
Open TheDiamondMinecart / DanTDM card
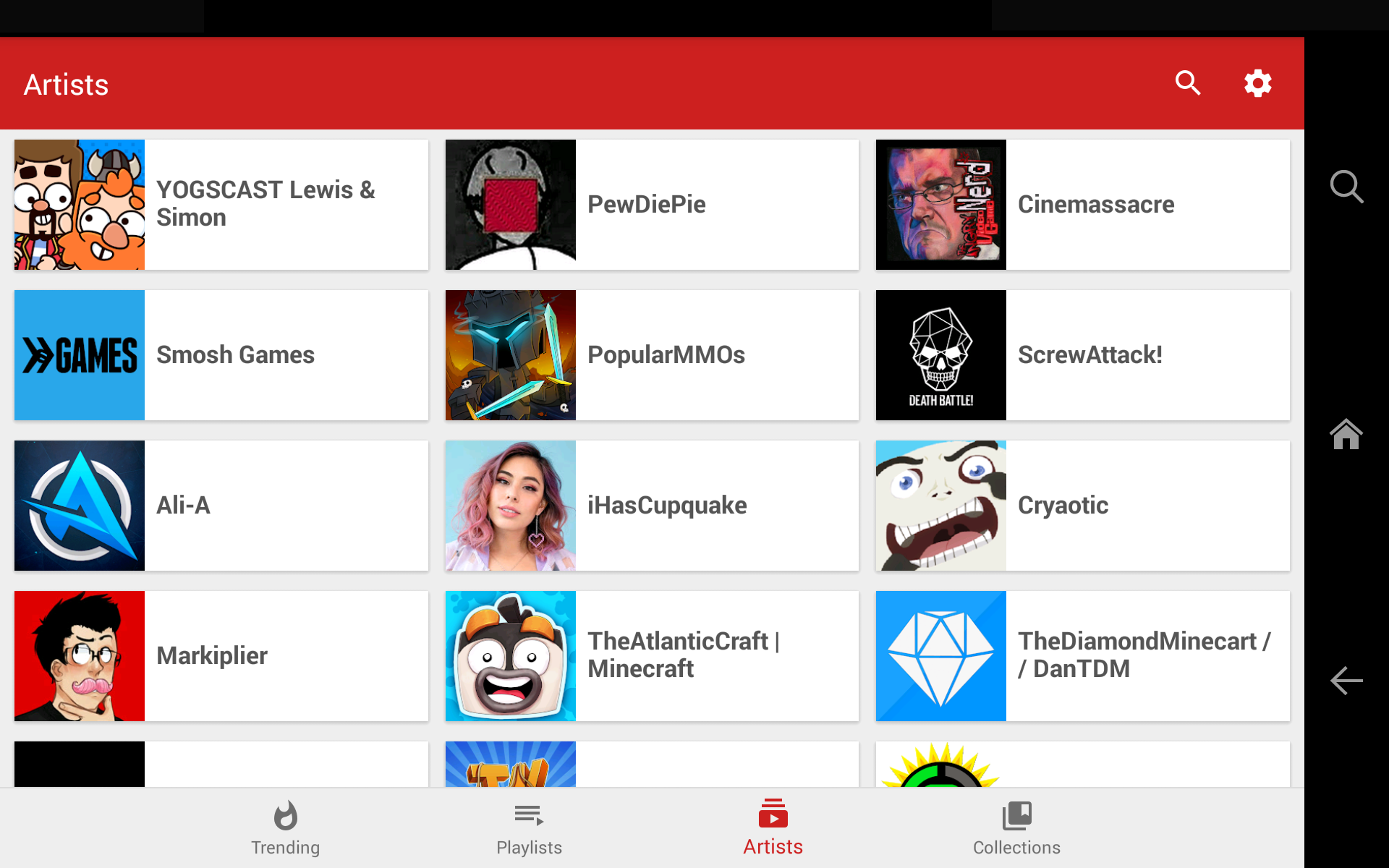tap(1082, 656)
